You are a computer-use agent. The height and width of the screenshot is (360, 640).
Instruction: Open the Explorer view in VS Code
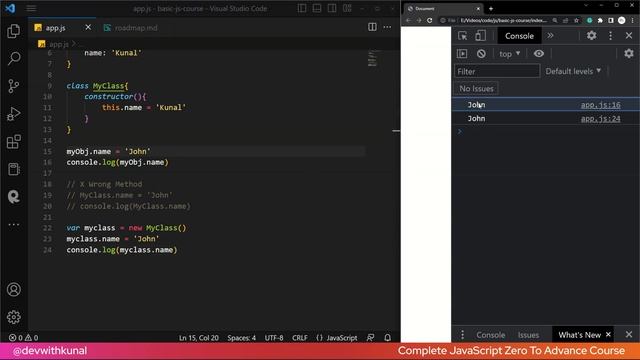click(13, 31)
